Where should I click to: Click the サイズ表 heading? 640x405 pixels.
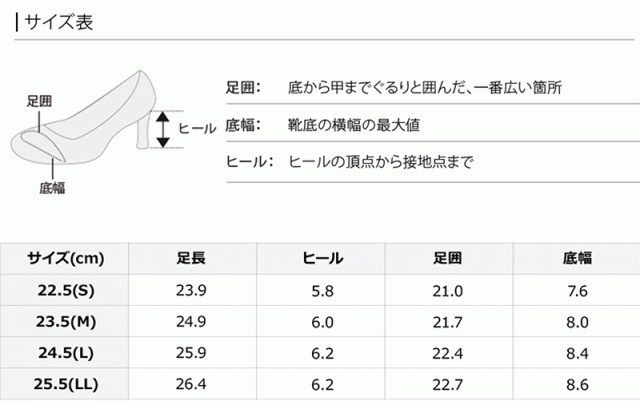tap(57, 22)
